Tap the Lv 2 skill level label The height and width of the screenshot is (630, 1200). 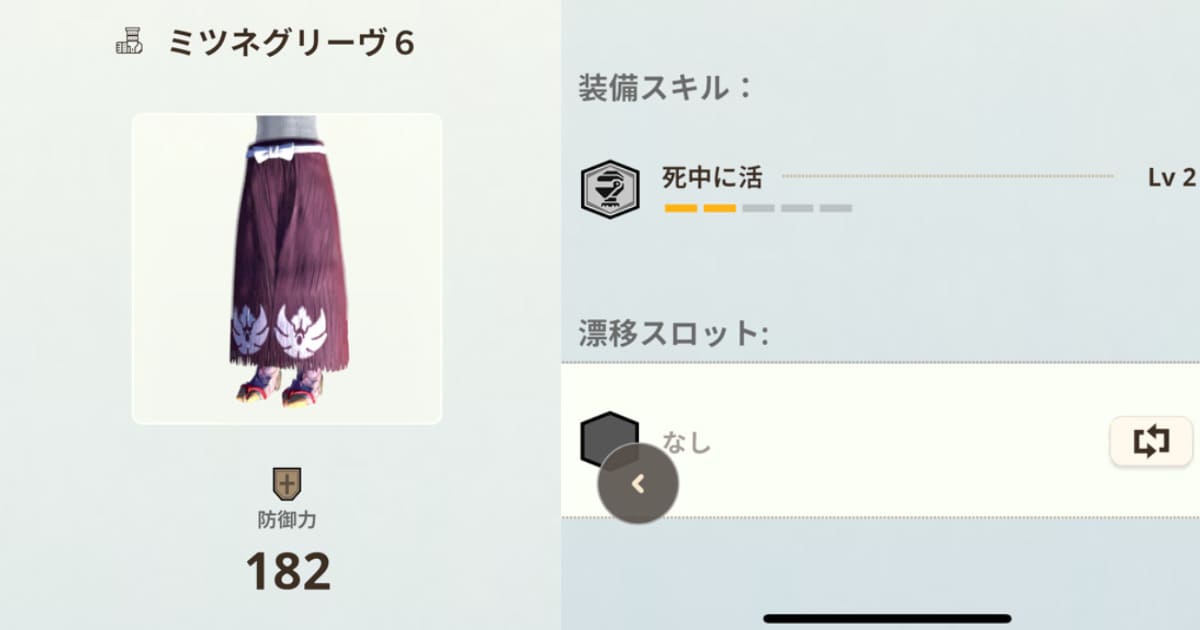click(x=1172, y=178)
